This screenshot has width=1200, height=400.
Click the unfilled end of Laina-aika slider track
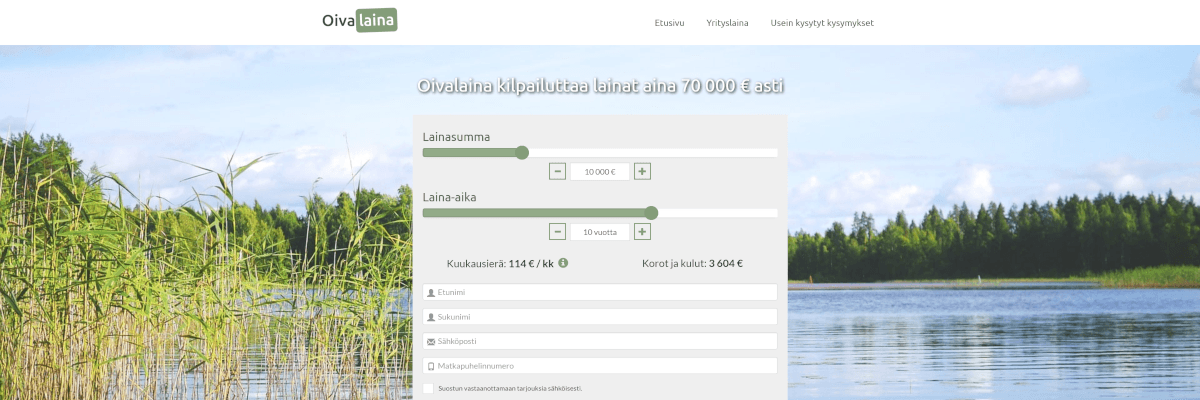click(x=770, y=213)
